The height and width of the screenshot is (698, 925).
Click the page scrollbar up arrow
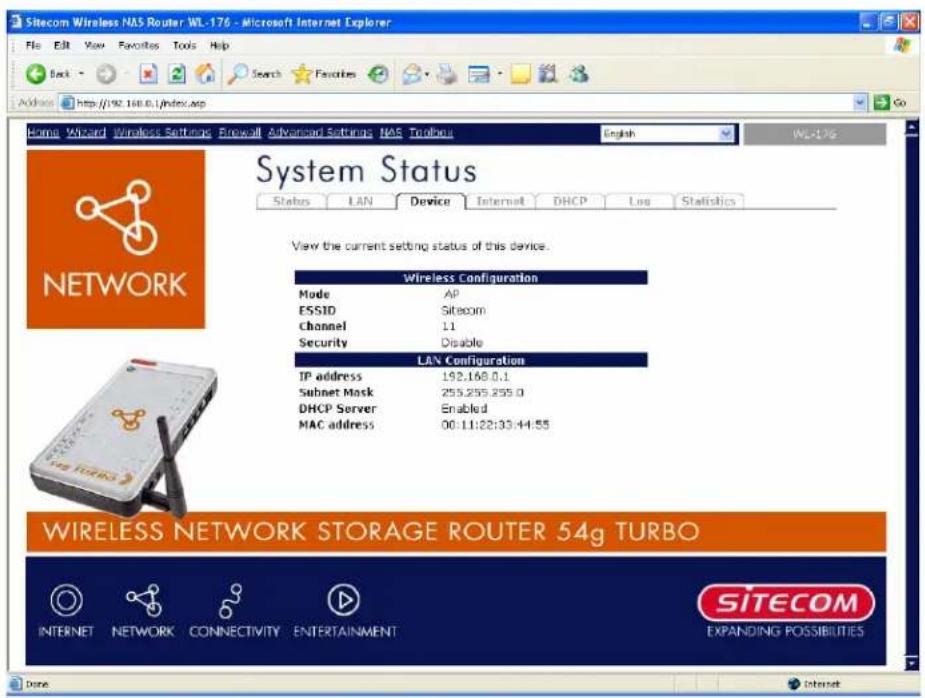click(x=912, y=127)
